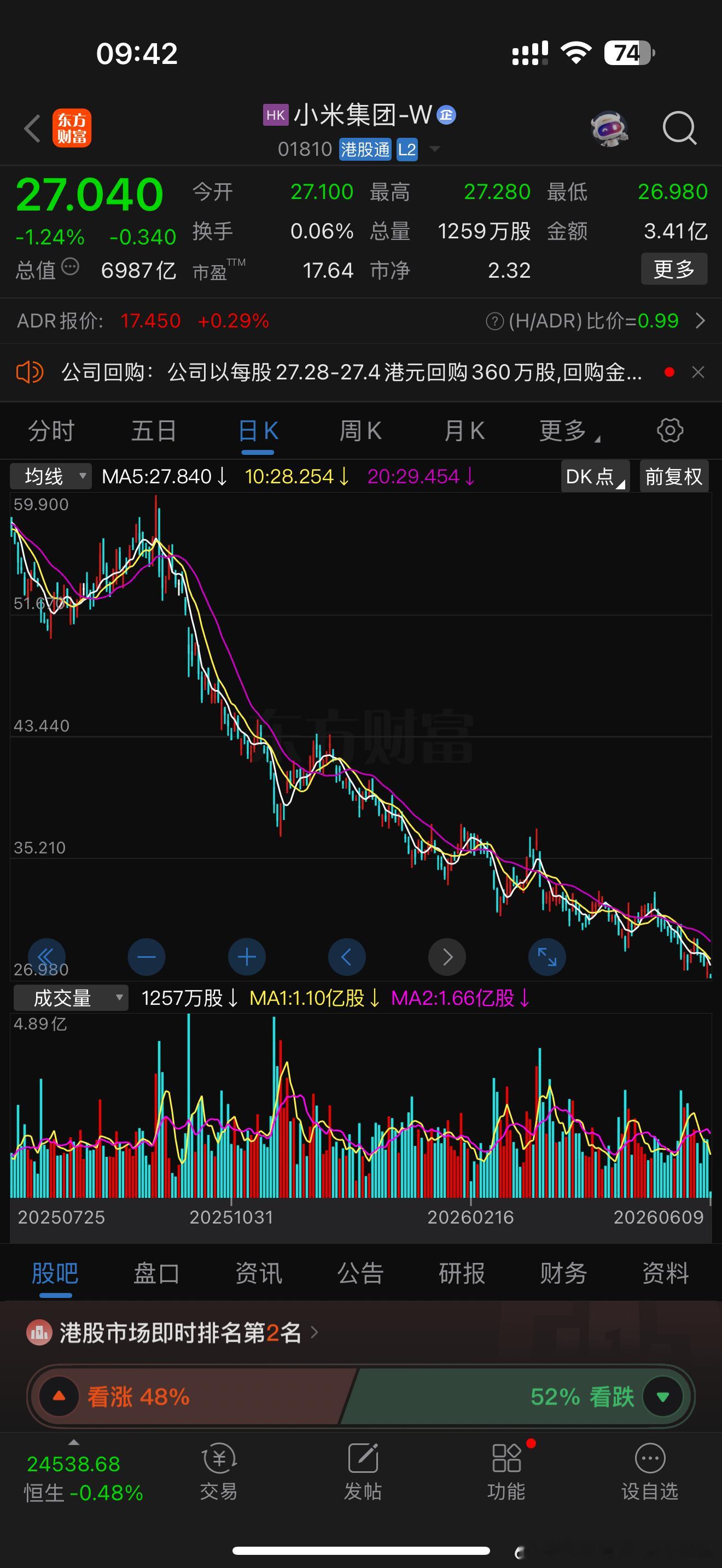Tap the back arrow icon
Screen dimensions: 722x1568
[x=32, y=128]
